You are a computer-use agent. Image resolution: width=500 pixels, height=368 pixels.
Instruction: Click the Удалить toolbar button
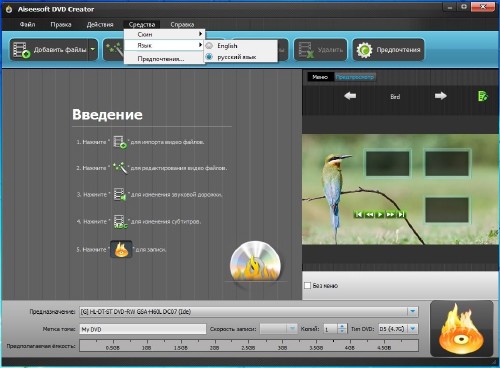[x=320, y=50]
